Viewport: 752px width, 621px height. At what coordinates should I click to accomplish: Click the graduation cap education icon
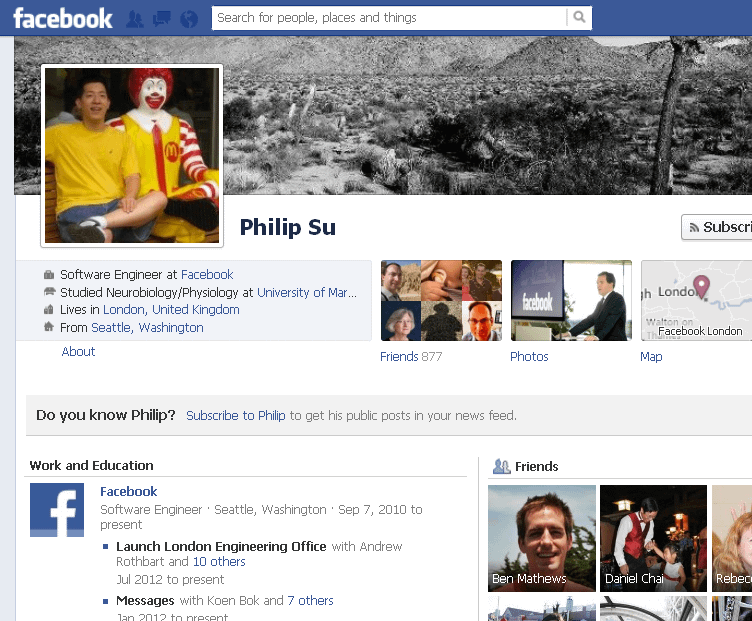(49, 292)
